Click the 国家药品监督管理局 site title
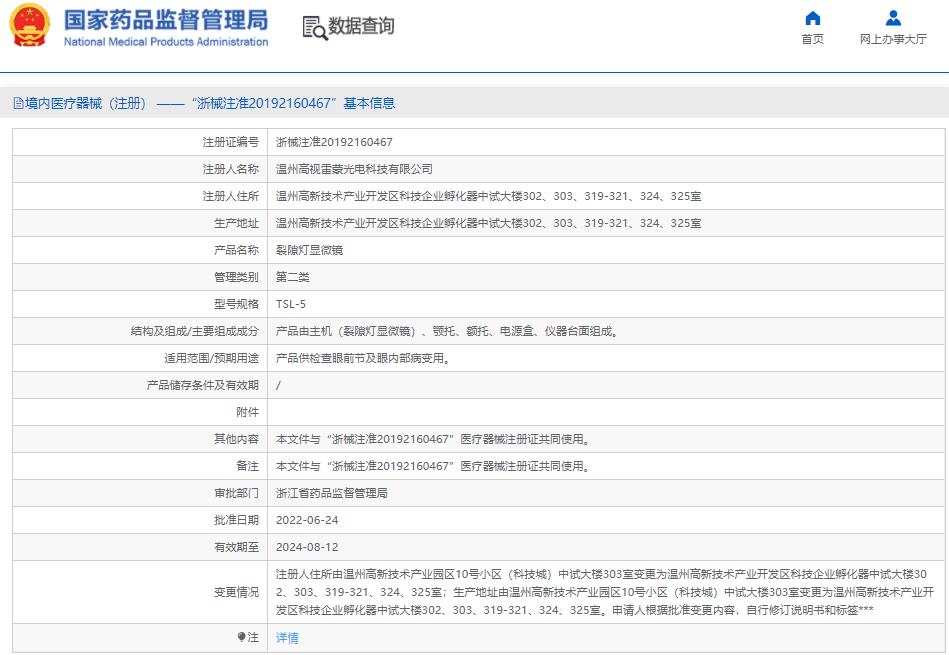Screen dimensions: 949x655 click(x=166, y=20)
